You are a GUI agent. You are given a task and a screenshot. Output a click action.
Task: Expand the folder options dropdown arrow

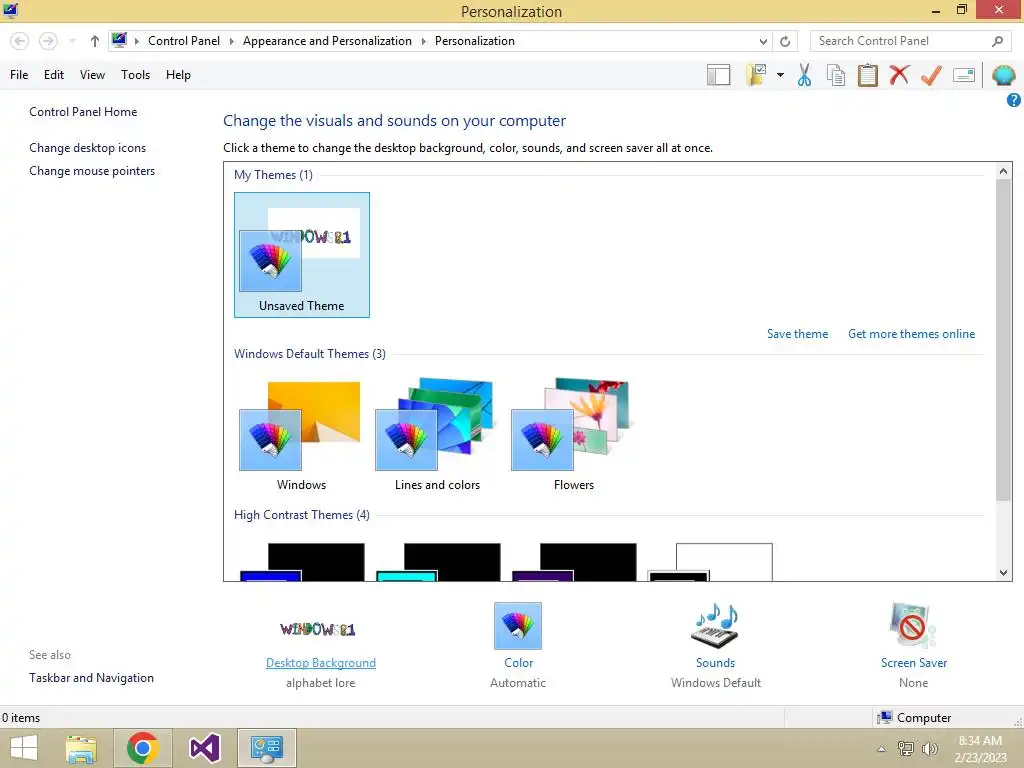point(780,75)
